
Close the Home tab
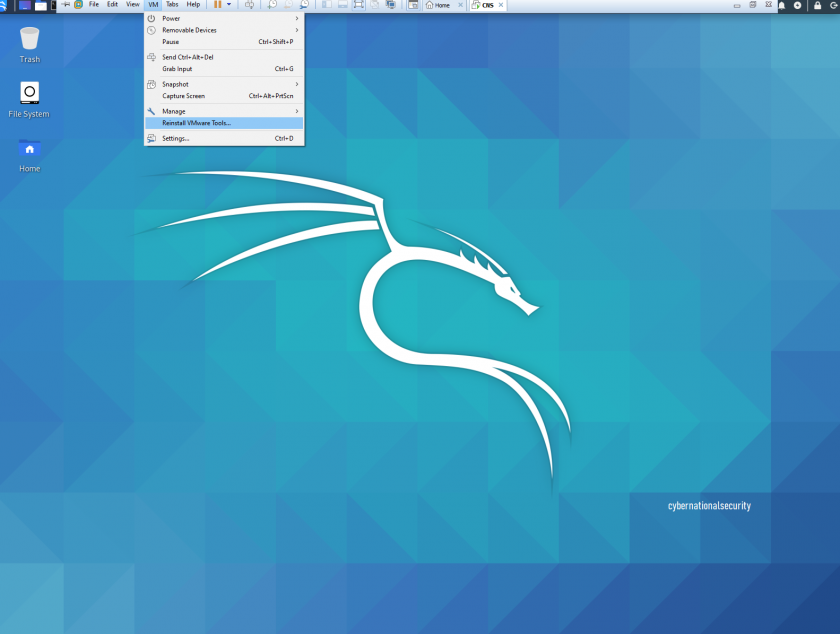(460, 5)
